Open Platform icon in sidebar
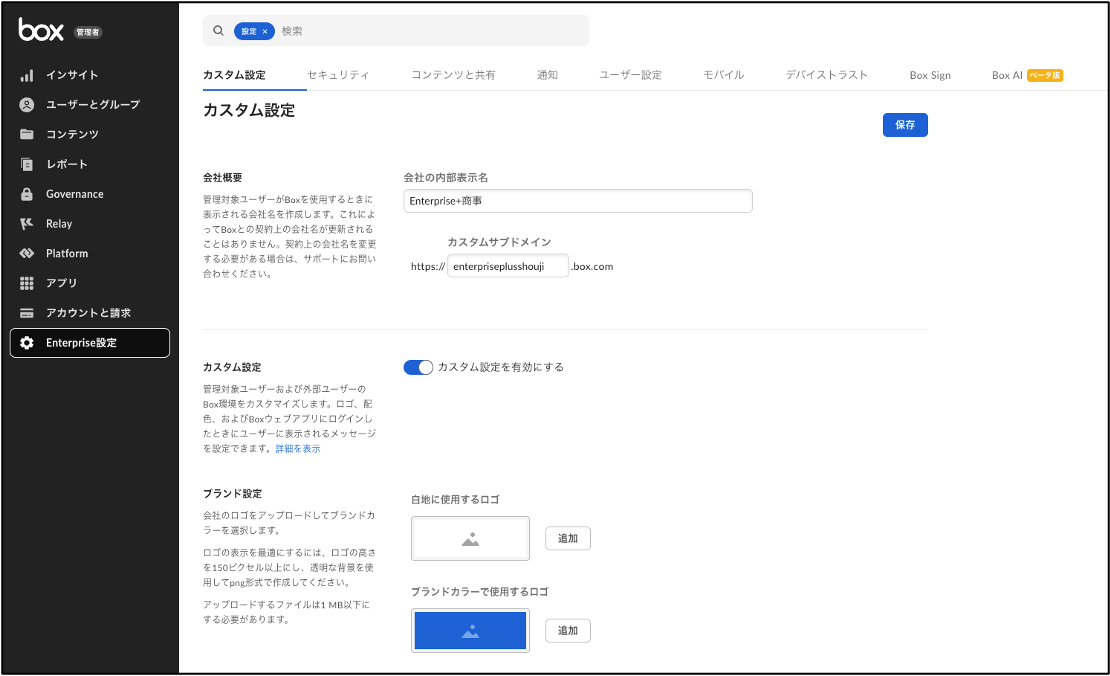 (27, 254)
